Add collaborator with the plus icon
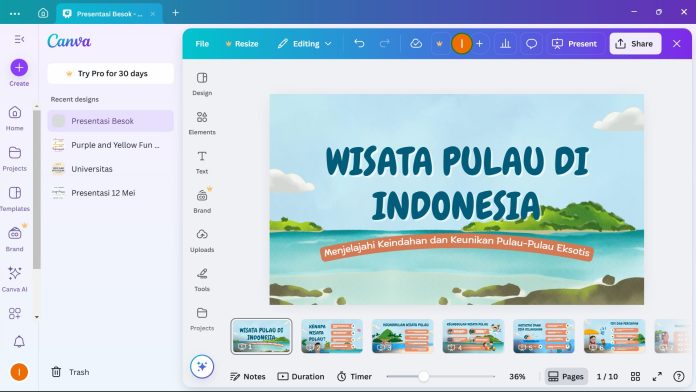696x392 pixels. tap(479, 44)
